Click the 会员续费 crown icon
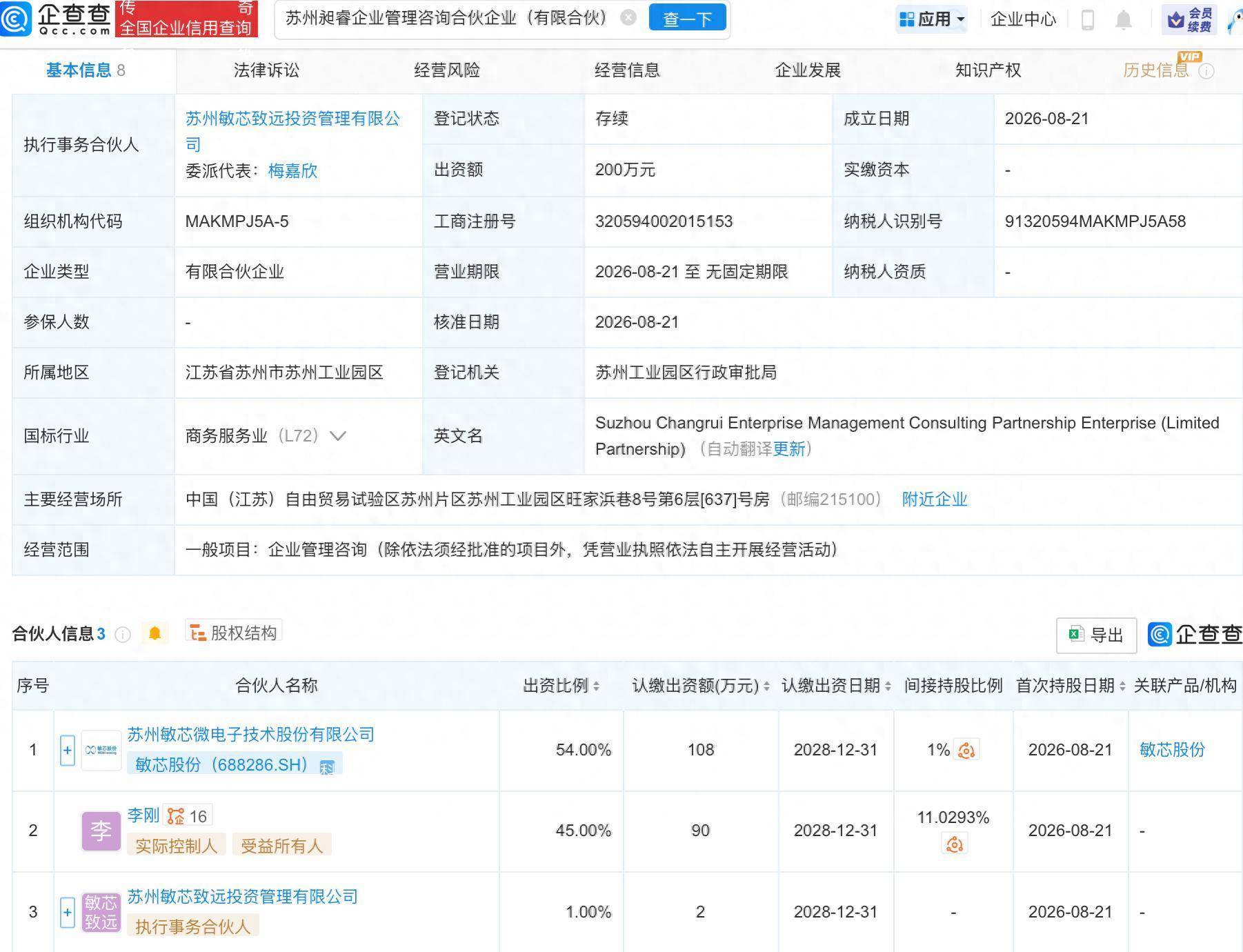 click(x=1190, y=19)
